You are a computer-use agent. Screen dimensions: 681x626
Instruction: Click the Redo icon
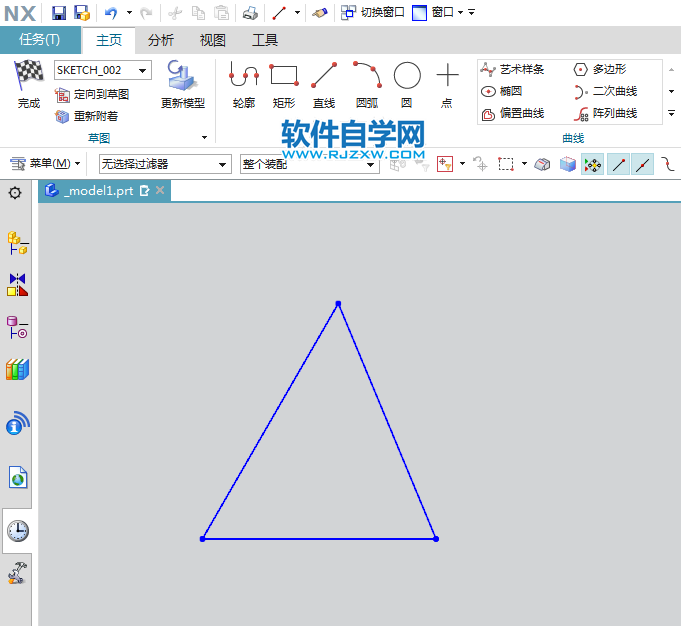pyautogui.click(x=146, y=13)
